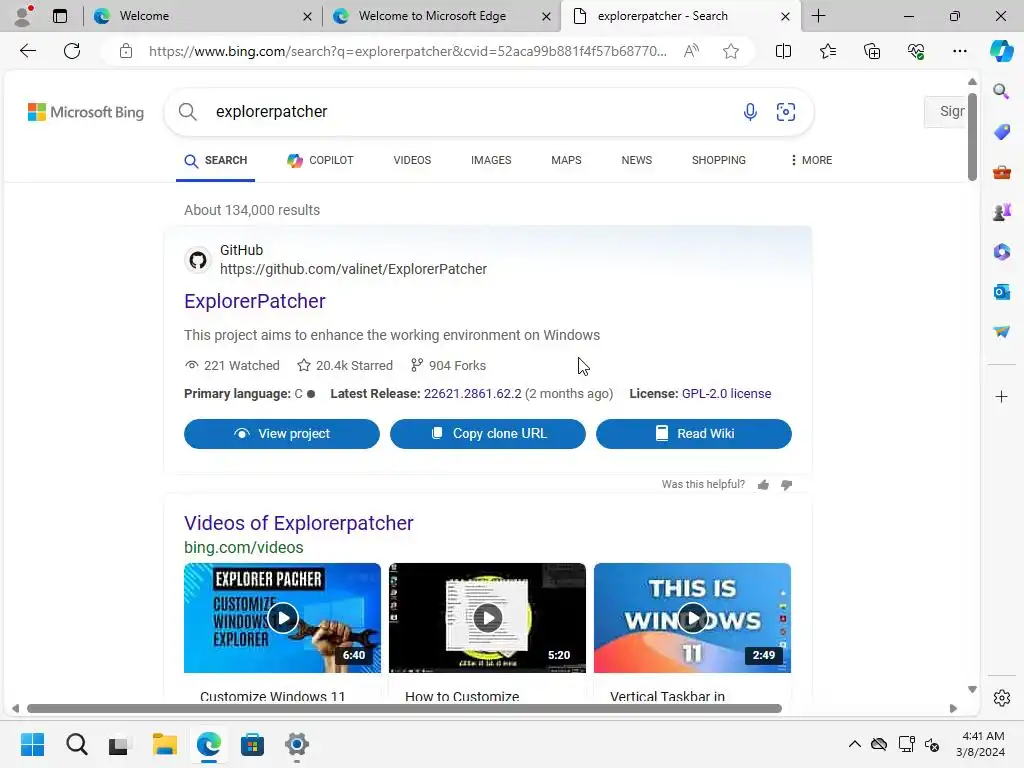Viewport: 1024px width, 768px height.
Task: Close the explorerpatcher Search tab
Action: tap(786, 16)
